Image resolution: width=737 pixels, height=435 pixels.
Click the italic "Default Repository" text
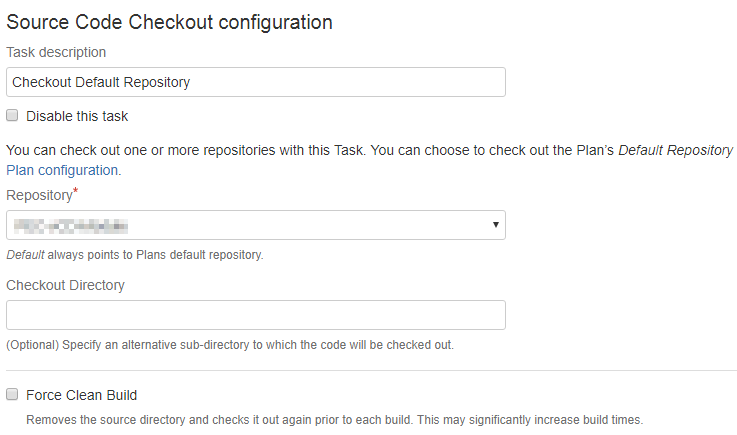(x=675, y=150)
